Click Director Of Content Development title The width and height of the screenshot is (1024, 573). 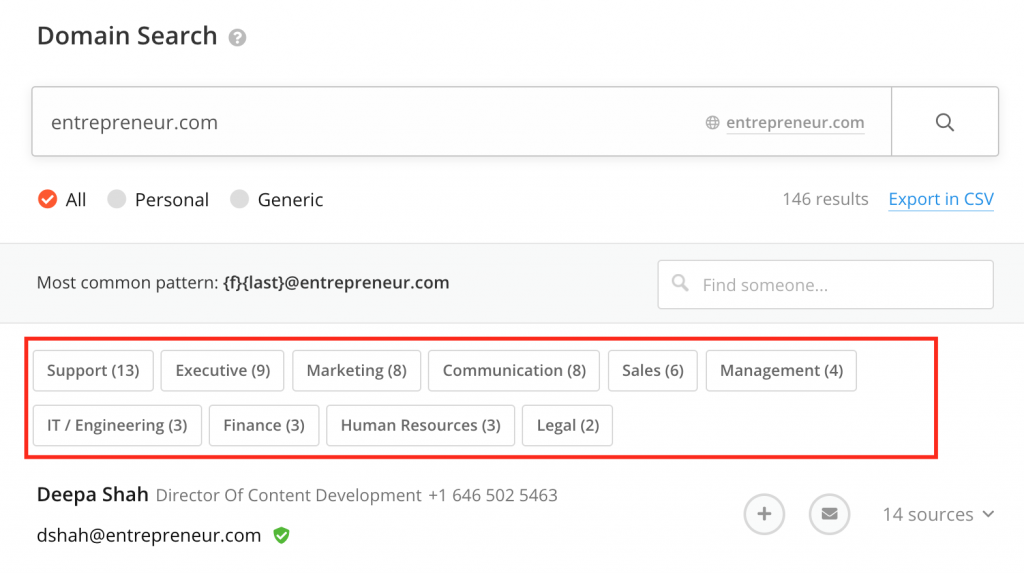click(x=289, y=495)
